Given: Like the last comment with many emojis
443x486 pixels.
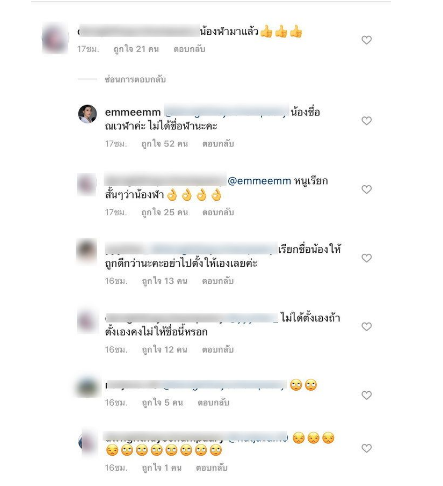Looking at the screenshot, I should pos(366,448).
